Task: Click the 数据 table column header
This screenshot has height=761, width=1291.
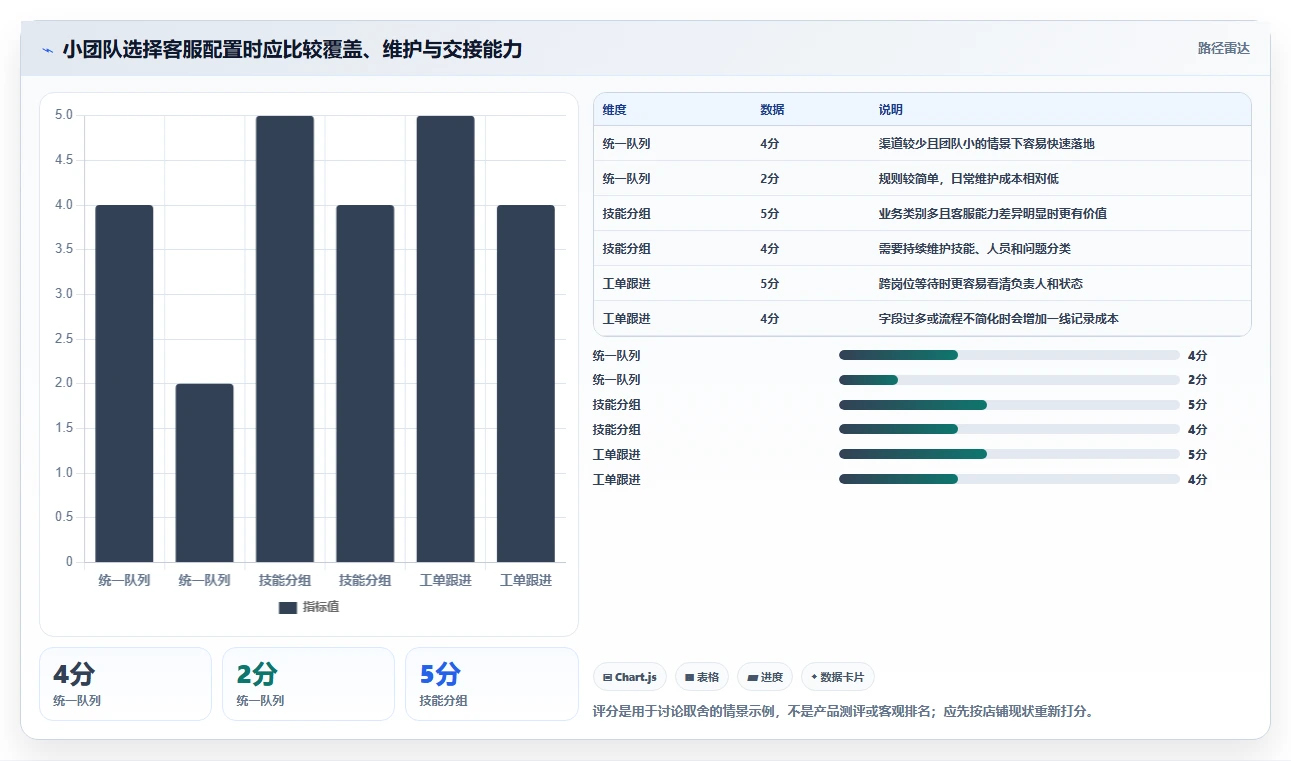Action: (x=772, y=109)
